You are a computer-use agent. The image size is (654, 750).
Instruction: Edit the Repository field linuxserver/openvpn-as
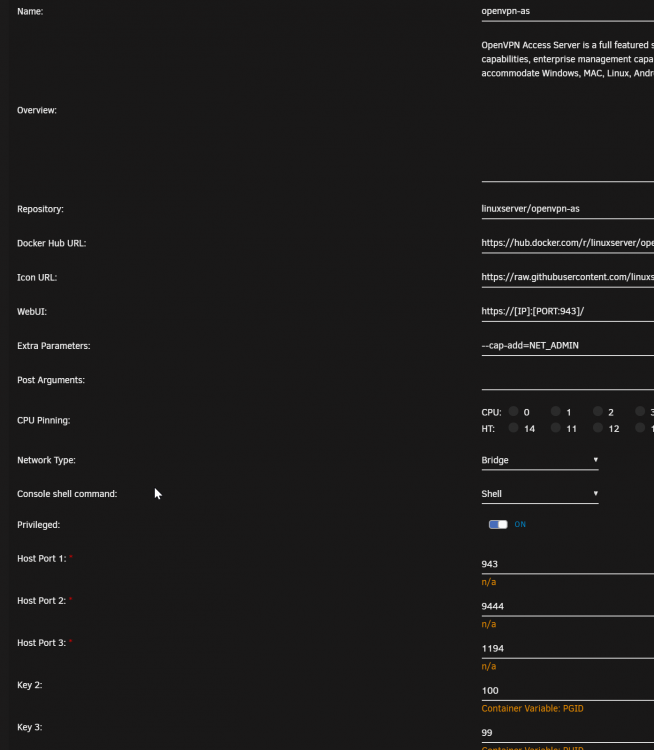tap(567, 209)
